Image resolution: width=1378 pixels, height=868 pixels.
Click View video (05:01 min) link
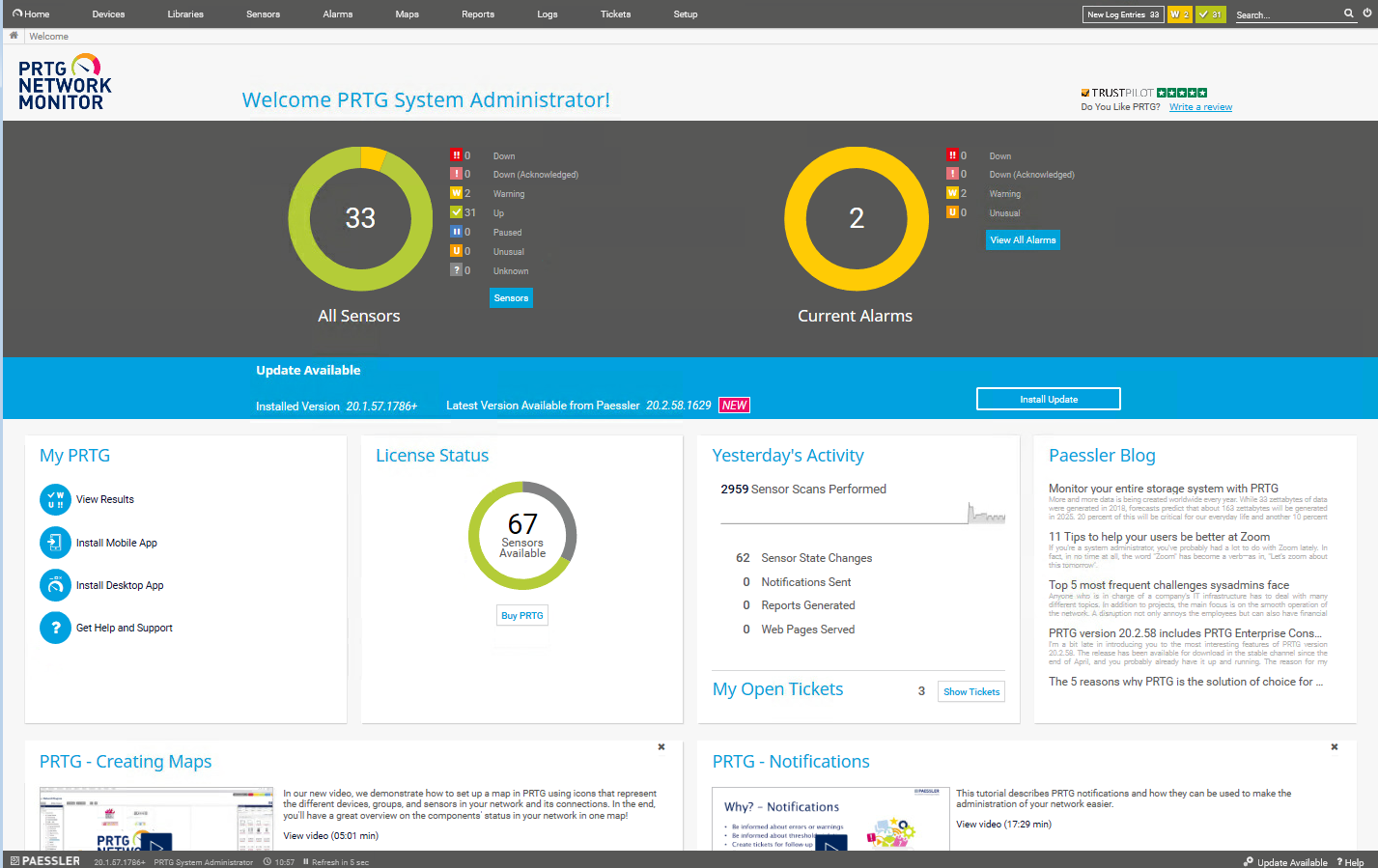(330, 836)
